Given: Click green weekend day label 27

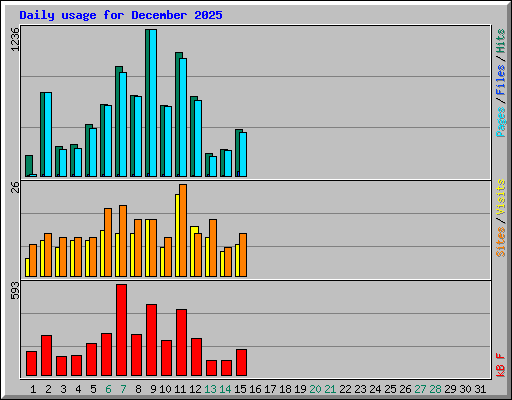Looking at the screenshot, I should (420, 389).
